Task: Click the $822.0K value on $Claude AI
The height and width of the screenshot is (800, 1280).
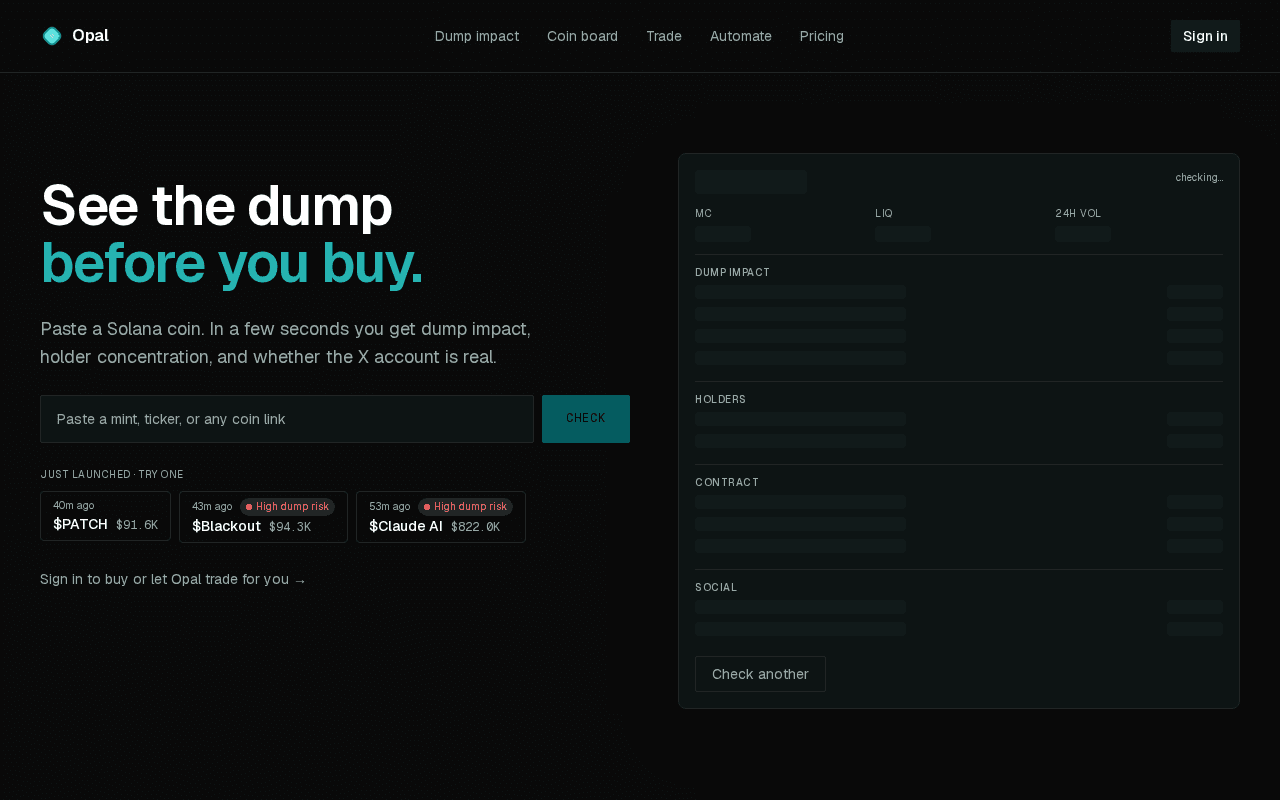Action: [476, 527]
